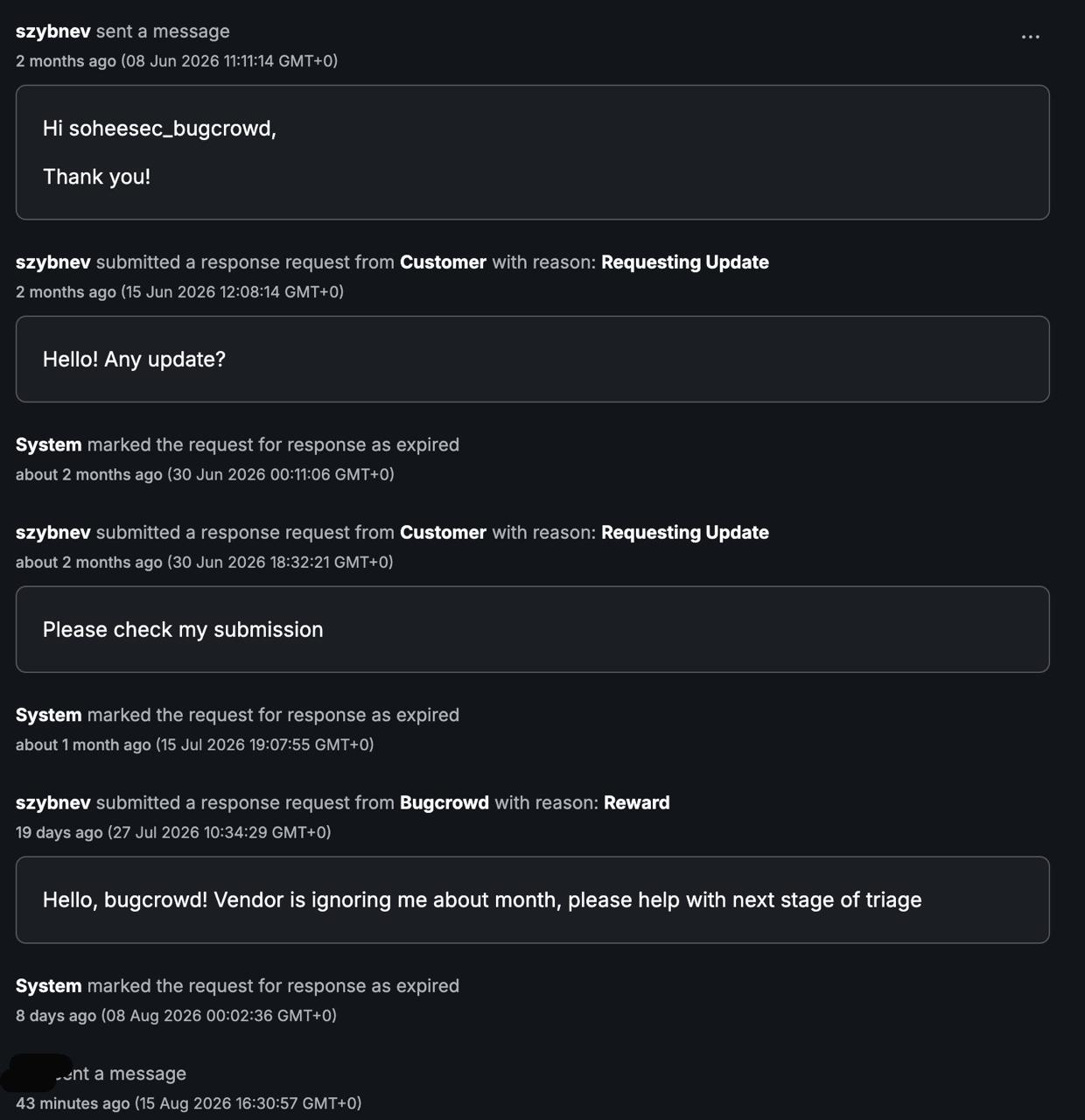Select the 'Hi soheesec_bugcrowd, Thank you!' message box
This screenshot has width=1085, height=1120.
point(532,152)
